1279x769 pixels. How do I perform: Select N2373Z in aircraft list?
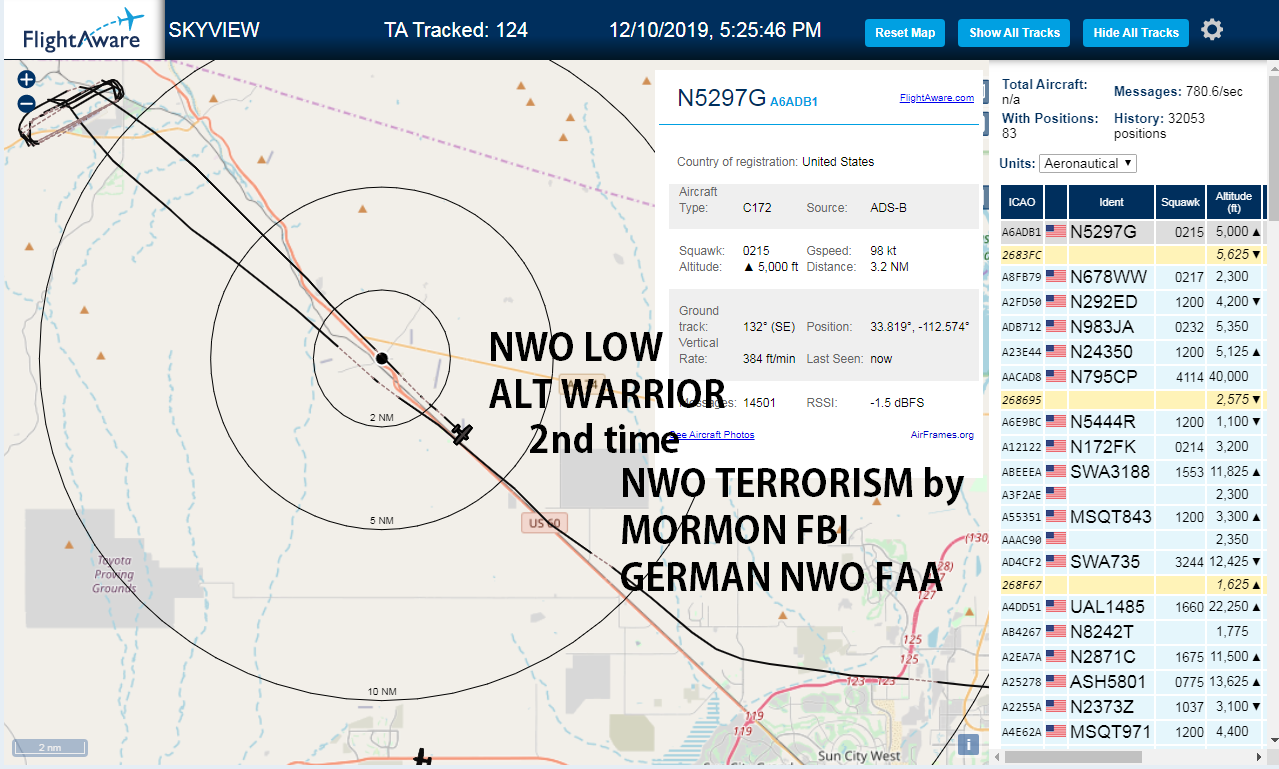(1103, 707)
